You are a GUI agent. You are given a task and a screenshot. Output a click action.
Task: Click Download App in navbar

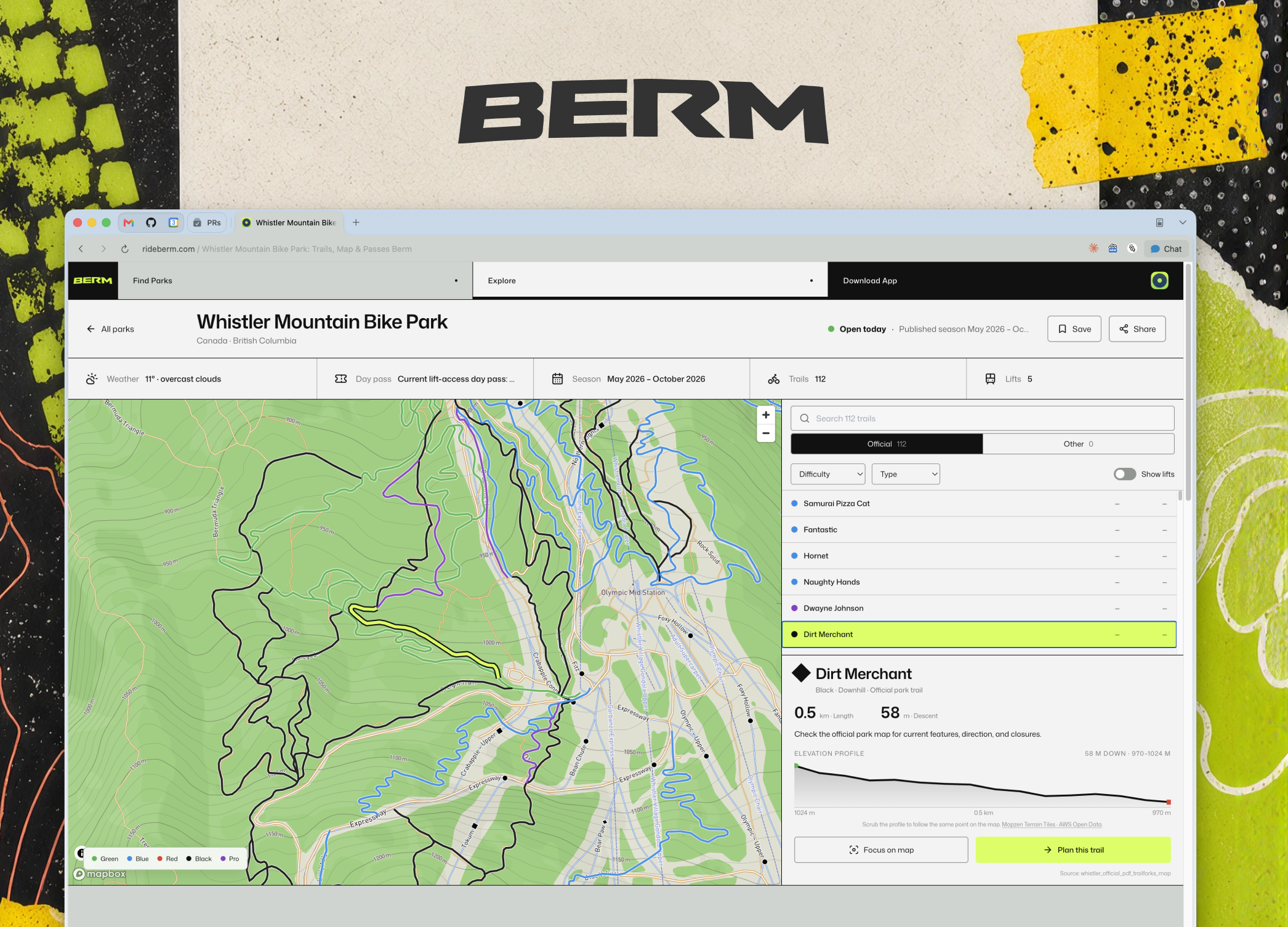870,281
